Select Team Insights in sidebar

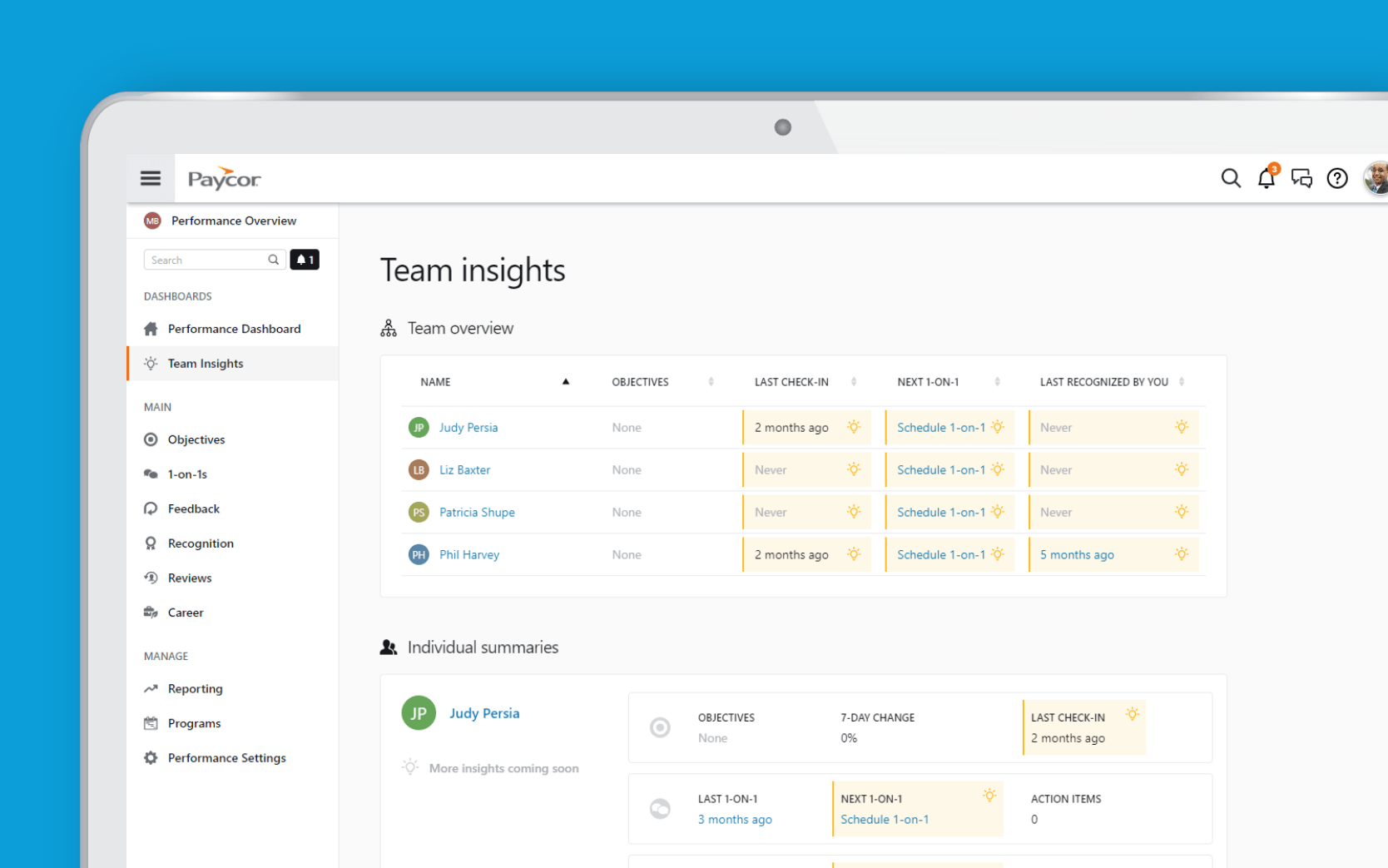click(232, 364)
